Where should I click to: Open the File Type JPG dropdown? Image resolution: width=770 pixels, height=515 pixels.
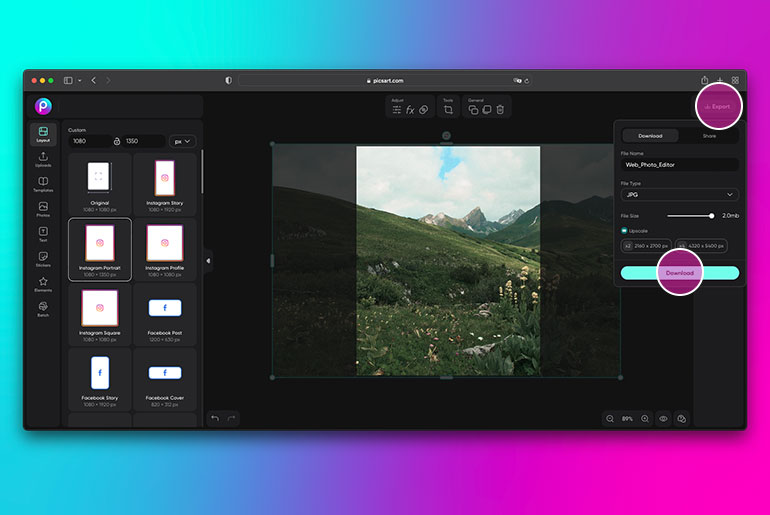click(x=679, y=195)
